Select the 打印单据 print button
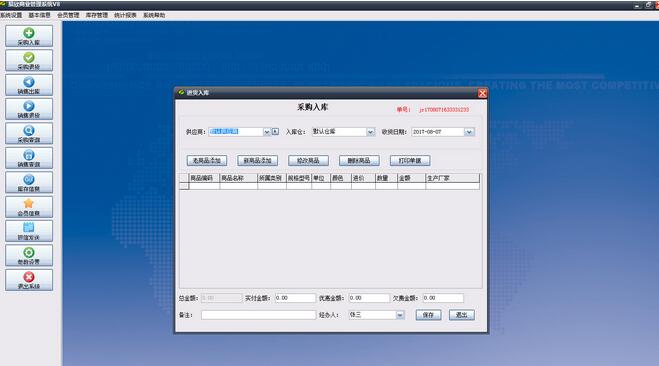 tap(410, 161)
